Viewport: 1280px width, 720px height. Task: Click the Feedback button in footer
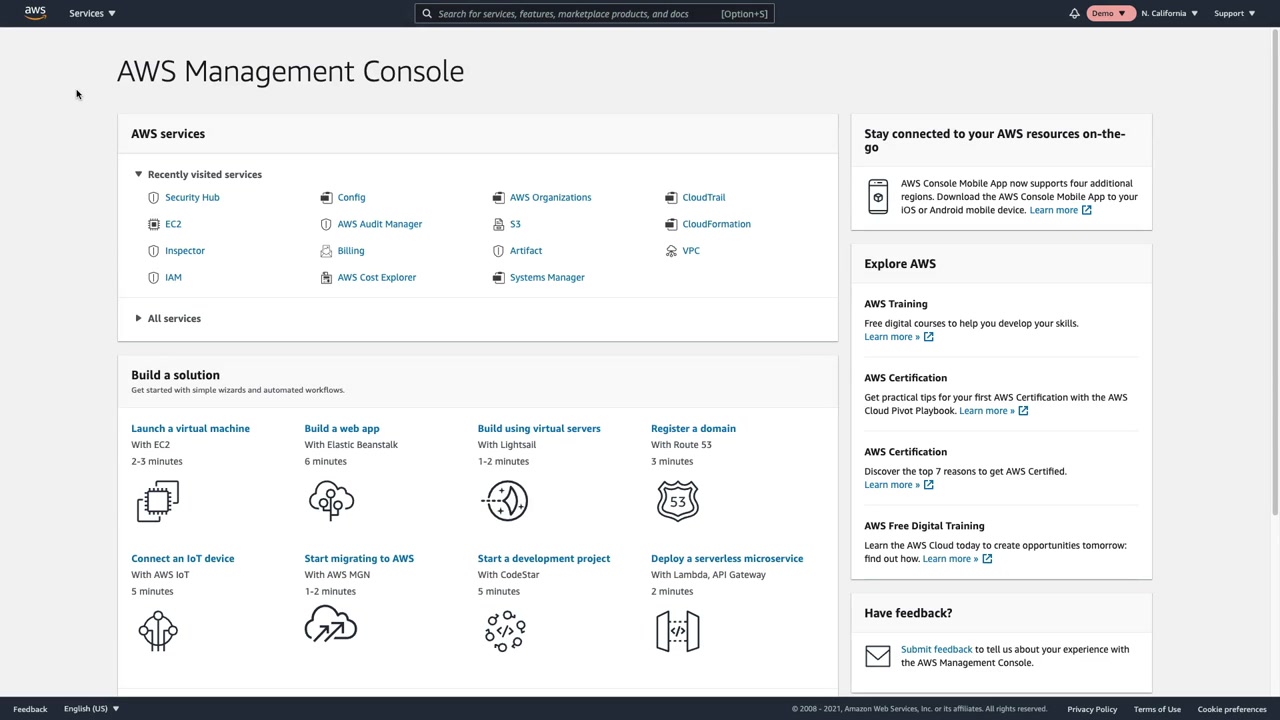point(30,709)
